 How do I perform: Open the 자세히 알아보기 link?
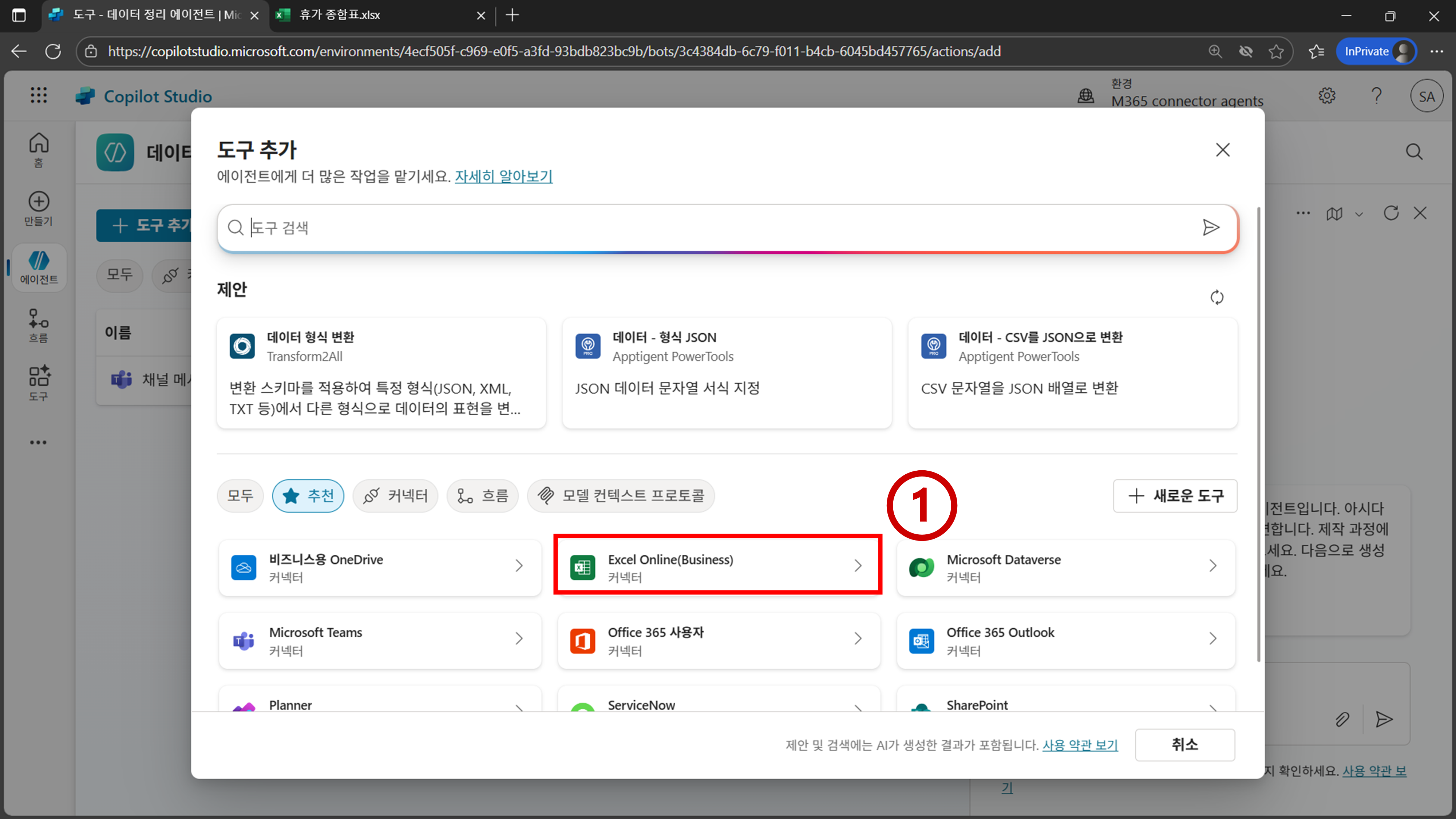(503, 176)
